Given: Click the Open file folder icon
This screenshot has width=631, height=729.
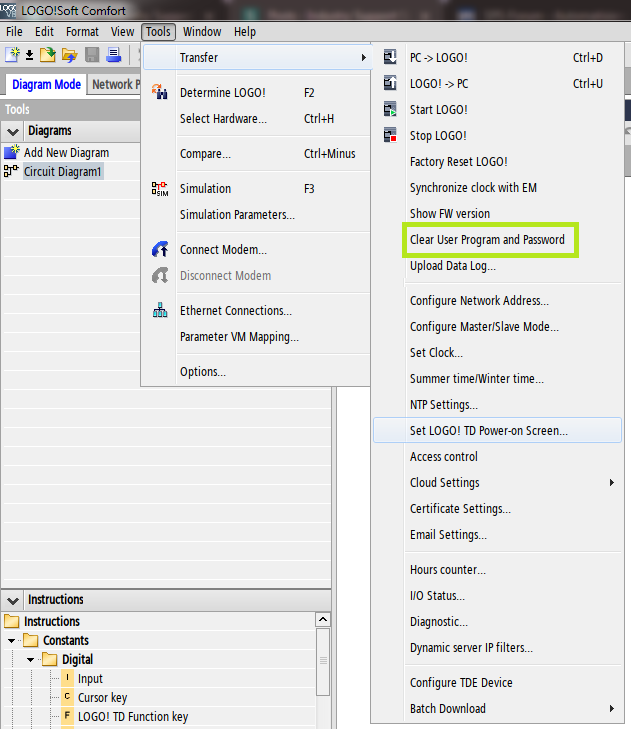Looking at the screenshot, I should [x=47, y=55].
